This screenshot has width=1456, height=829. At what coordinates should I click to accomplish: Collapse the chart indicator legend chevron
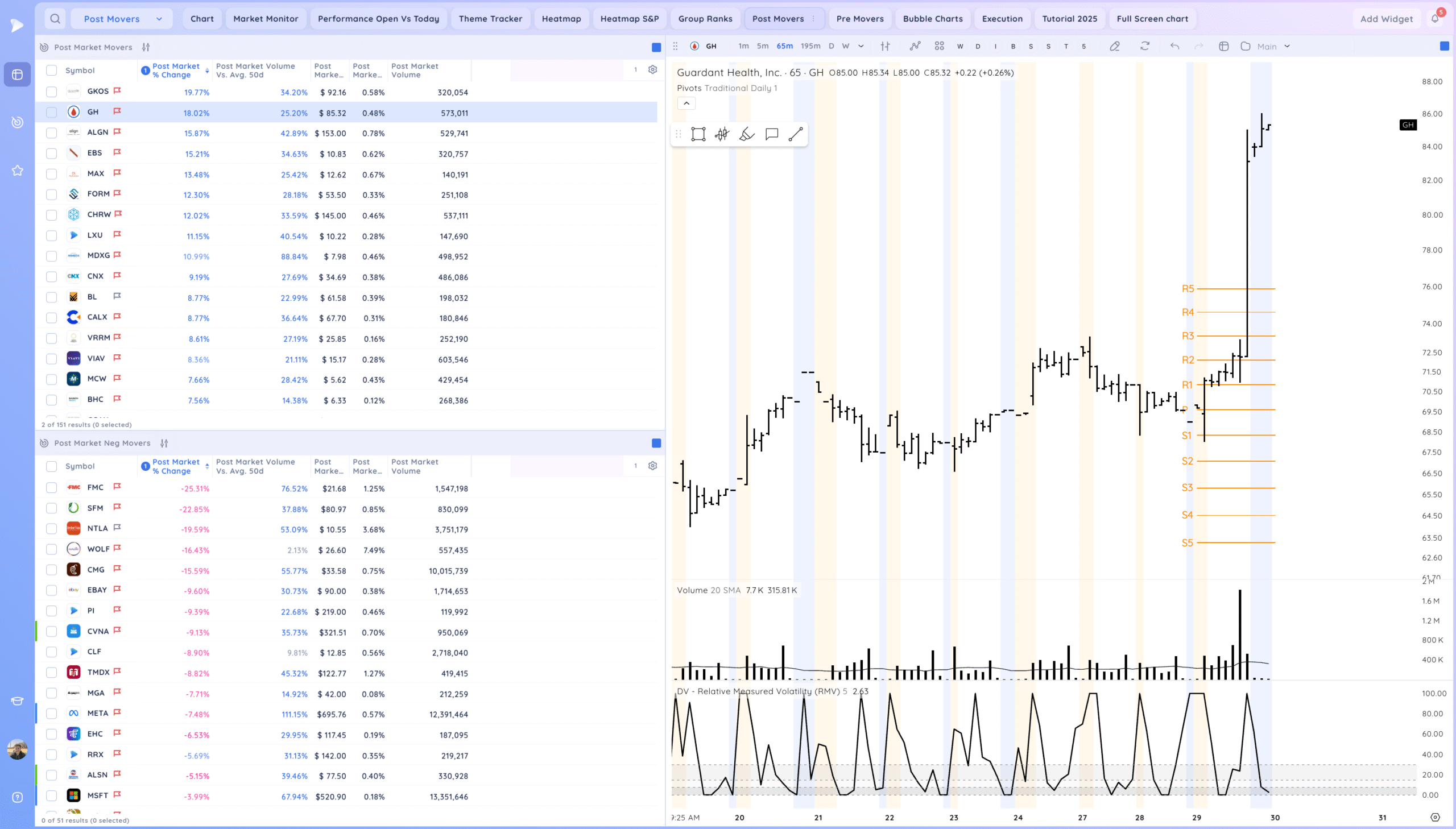[x=686, y=103]
